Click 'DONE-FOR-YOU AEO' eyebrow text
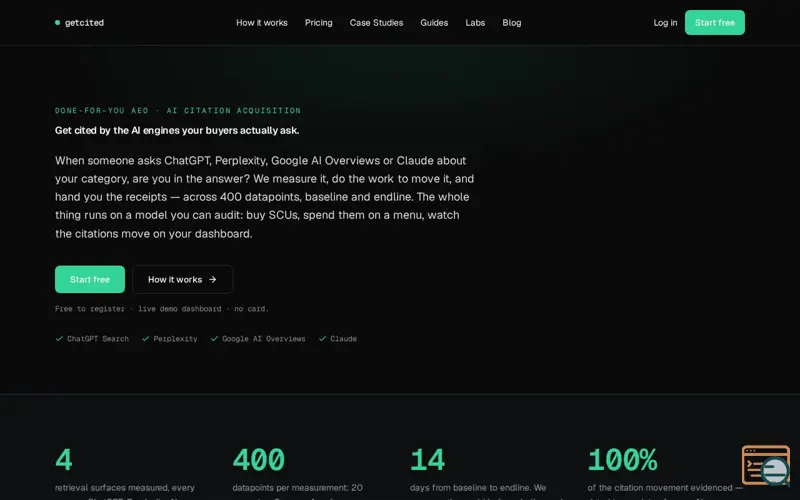The image size is (800, 500). 102,110
